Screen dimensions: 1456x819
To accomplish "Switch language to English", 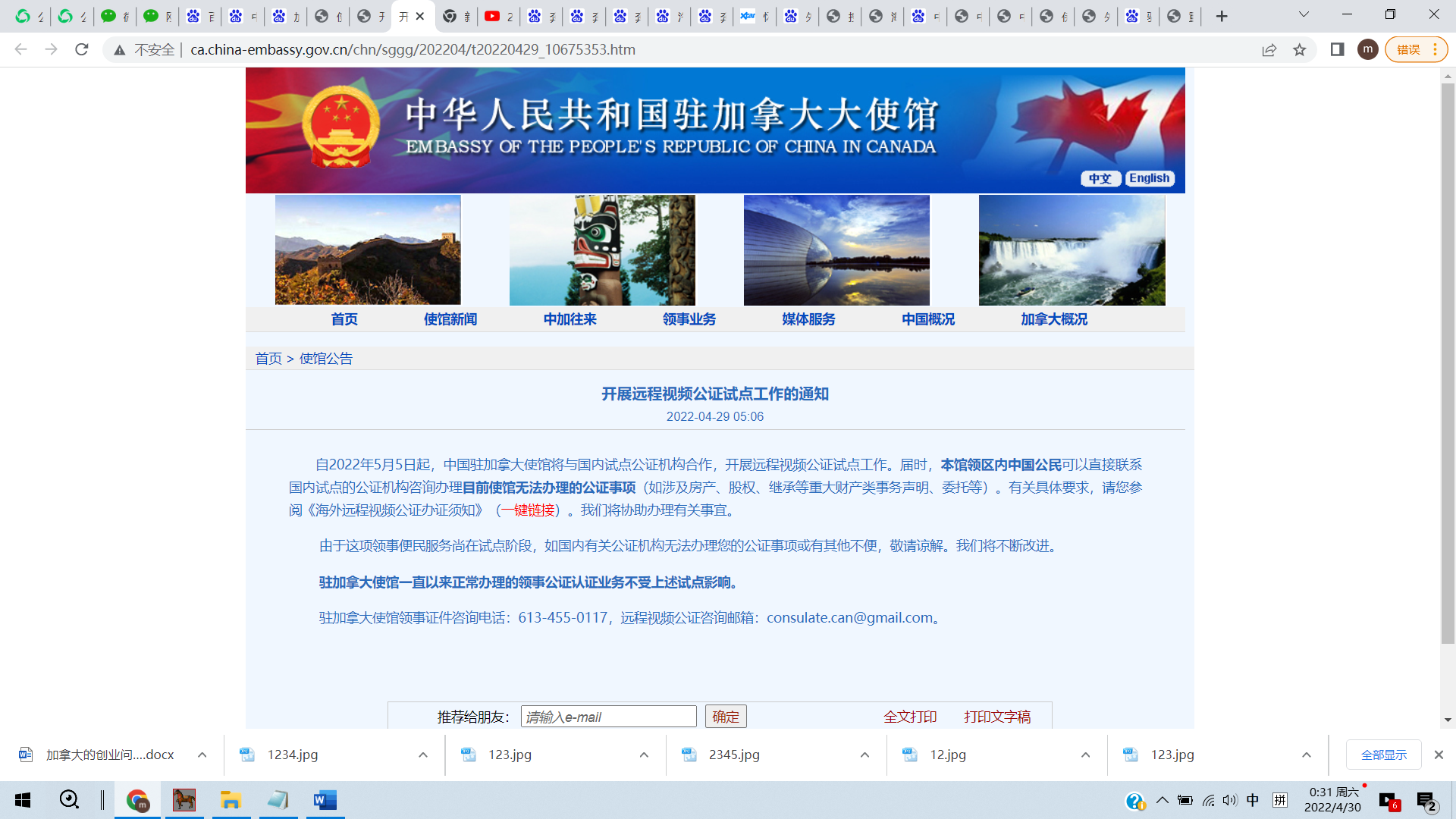I will pos(1149,178).
